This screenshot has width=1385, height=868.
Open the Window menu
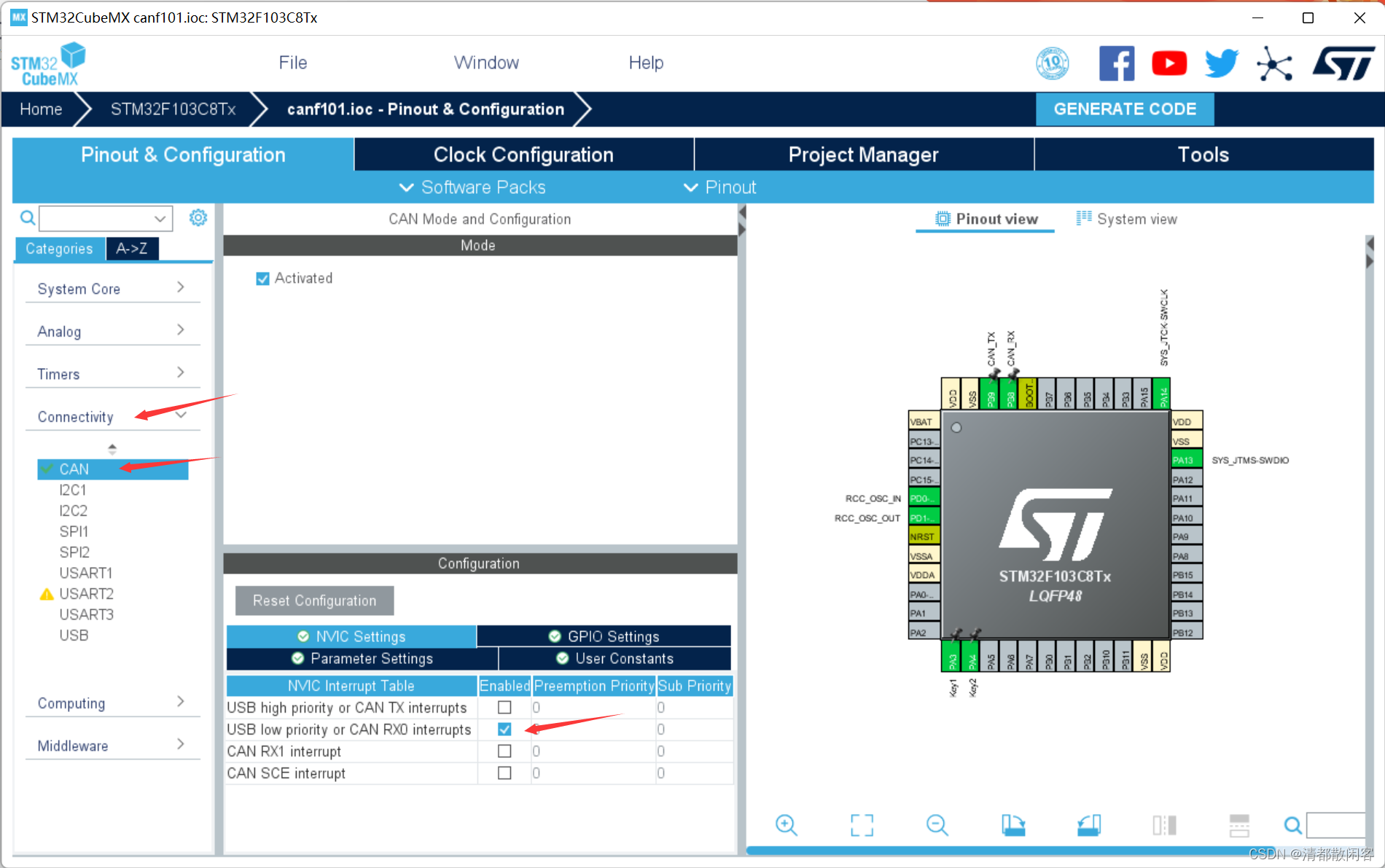click(486, 63)
